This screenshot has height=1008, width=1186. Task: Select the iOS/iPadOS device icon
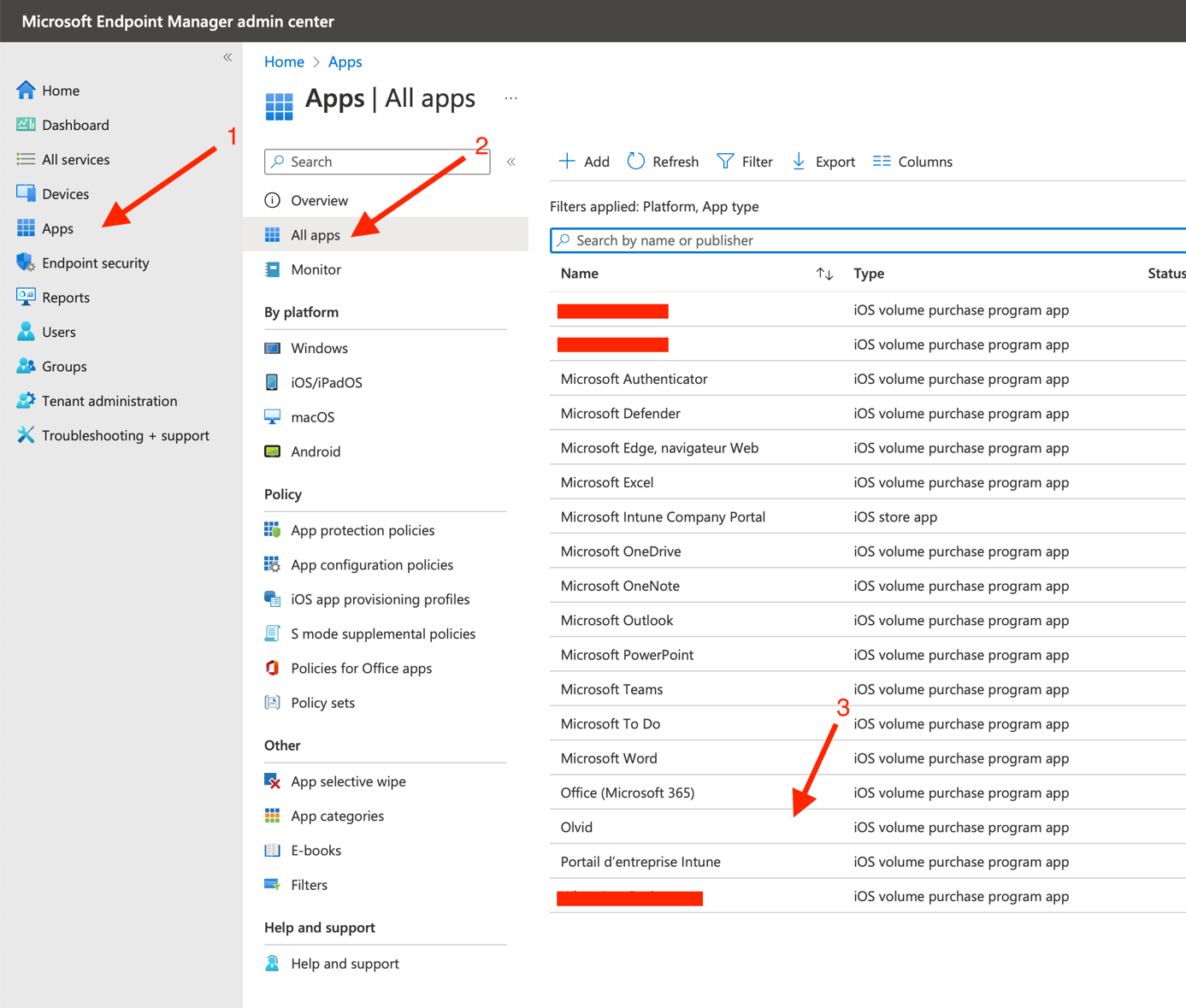point(273,382)
